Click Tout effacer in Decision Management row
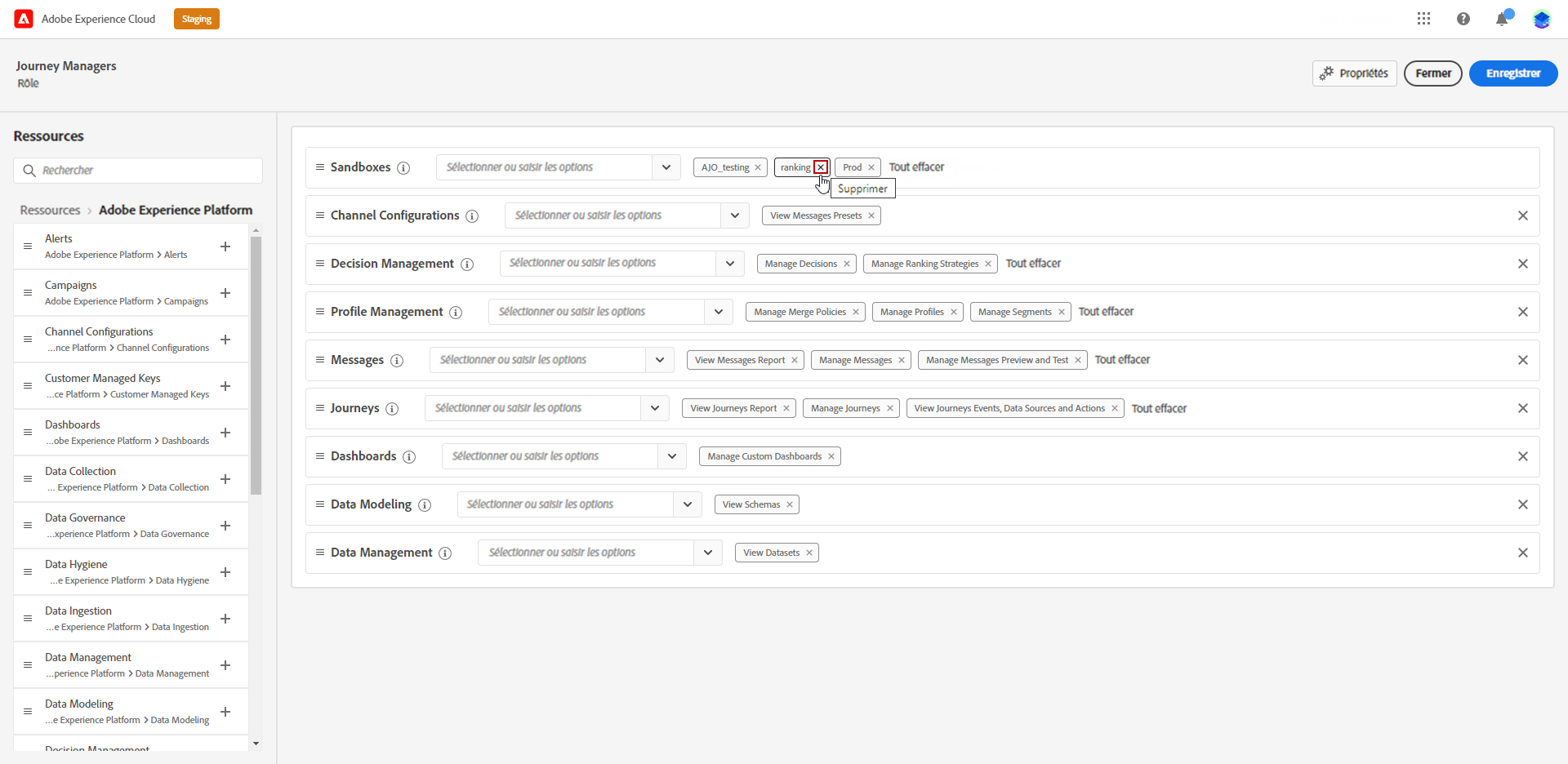The width and height of the screenshot is (1568, 764). pyautogui.click(x=1033, y=264)
